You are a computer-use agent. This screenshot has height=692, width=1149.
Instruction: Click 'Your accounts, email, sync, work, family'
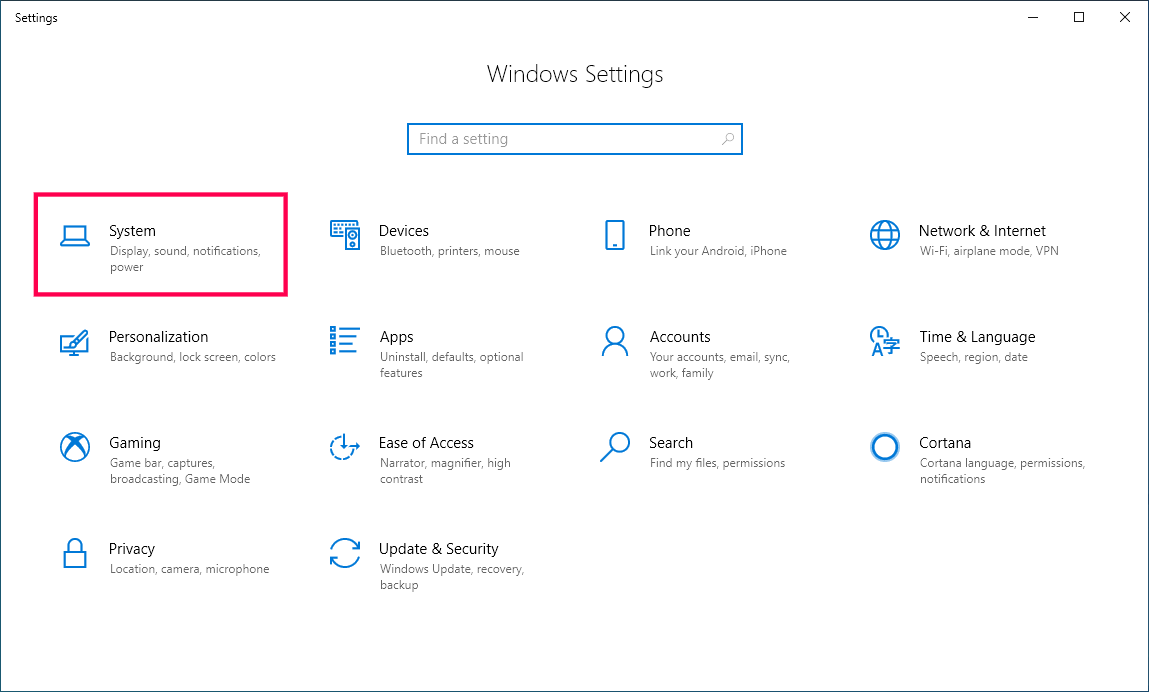pos(720,365)
